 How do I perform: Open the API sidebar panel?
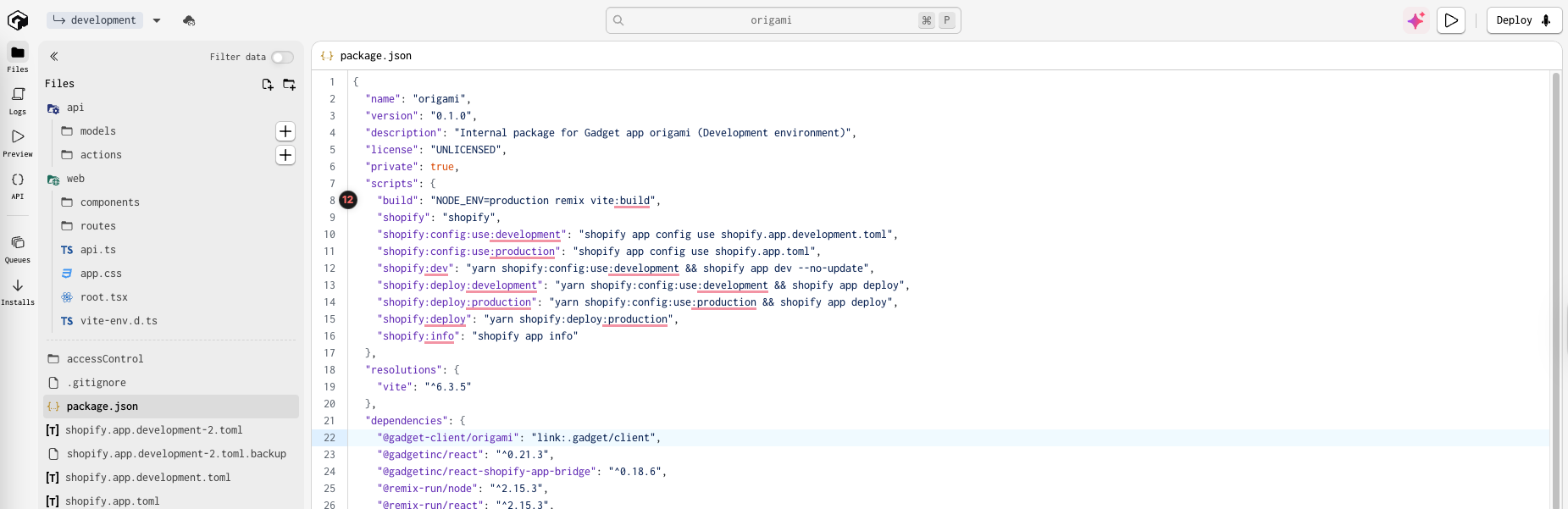pos(18,185)
